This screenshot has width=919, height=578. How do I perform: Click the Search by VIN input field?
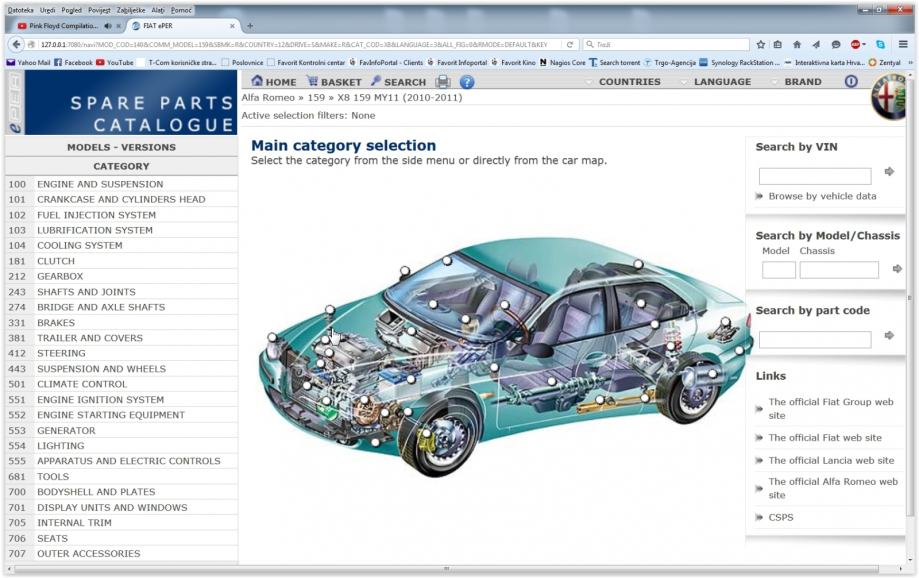[814, 176]
